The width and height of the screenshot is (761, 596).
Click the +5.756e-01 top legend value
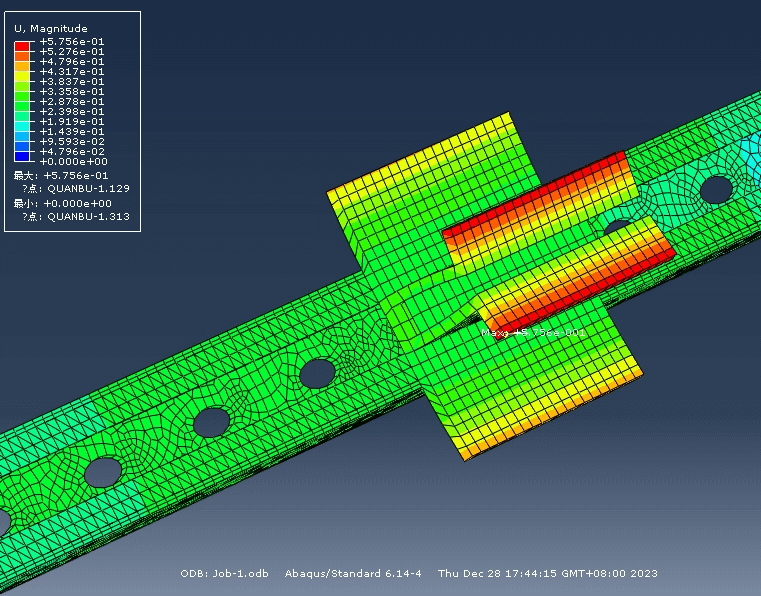(72, 42)
